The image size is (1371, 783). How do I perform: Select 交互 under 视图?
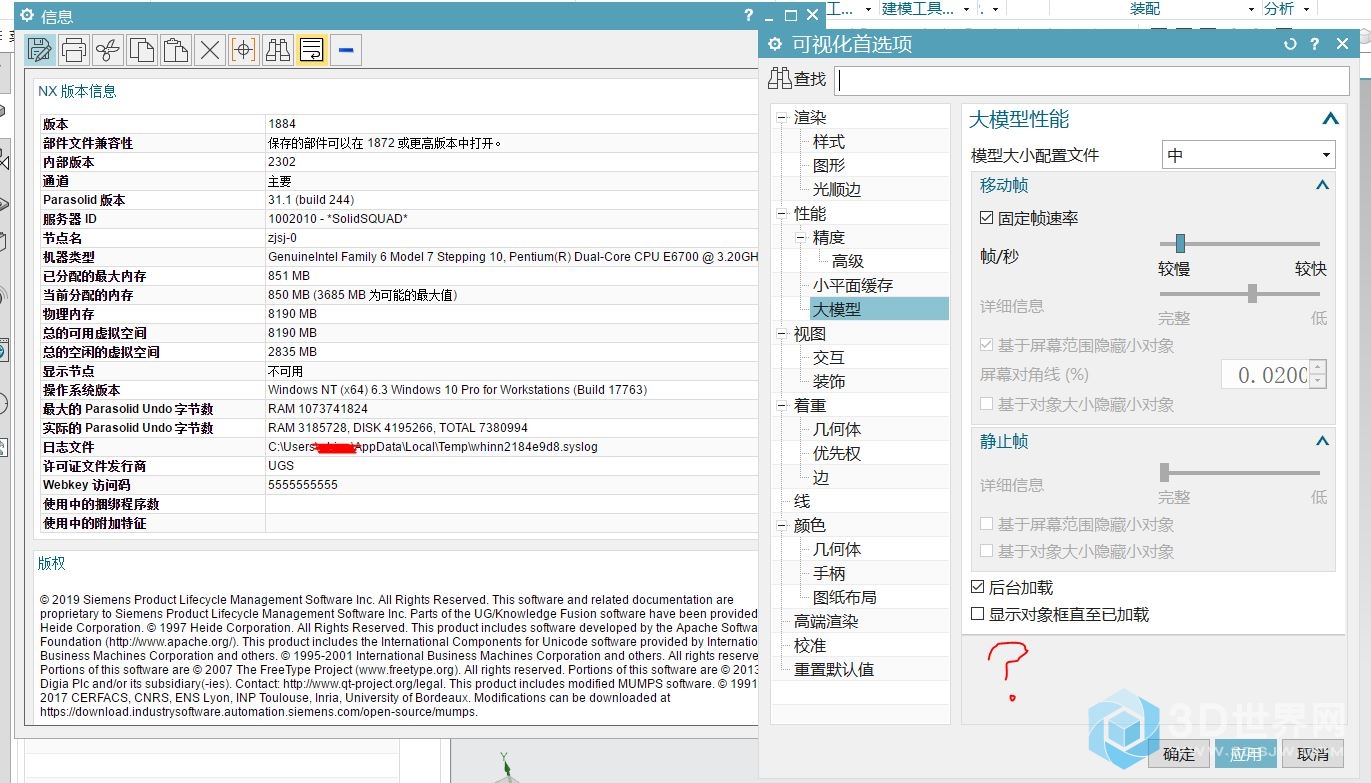click(x=829, y=358)
